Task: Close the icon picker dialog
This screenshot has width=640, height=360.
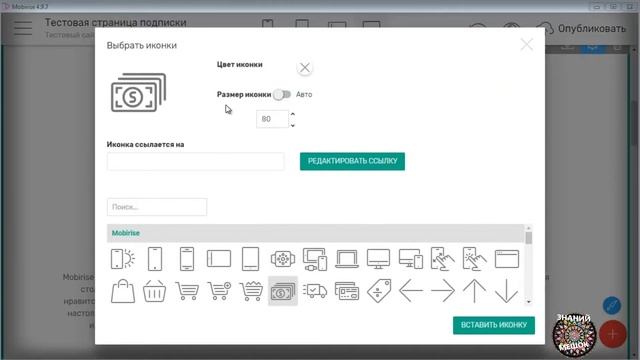Action: [527, 44]
